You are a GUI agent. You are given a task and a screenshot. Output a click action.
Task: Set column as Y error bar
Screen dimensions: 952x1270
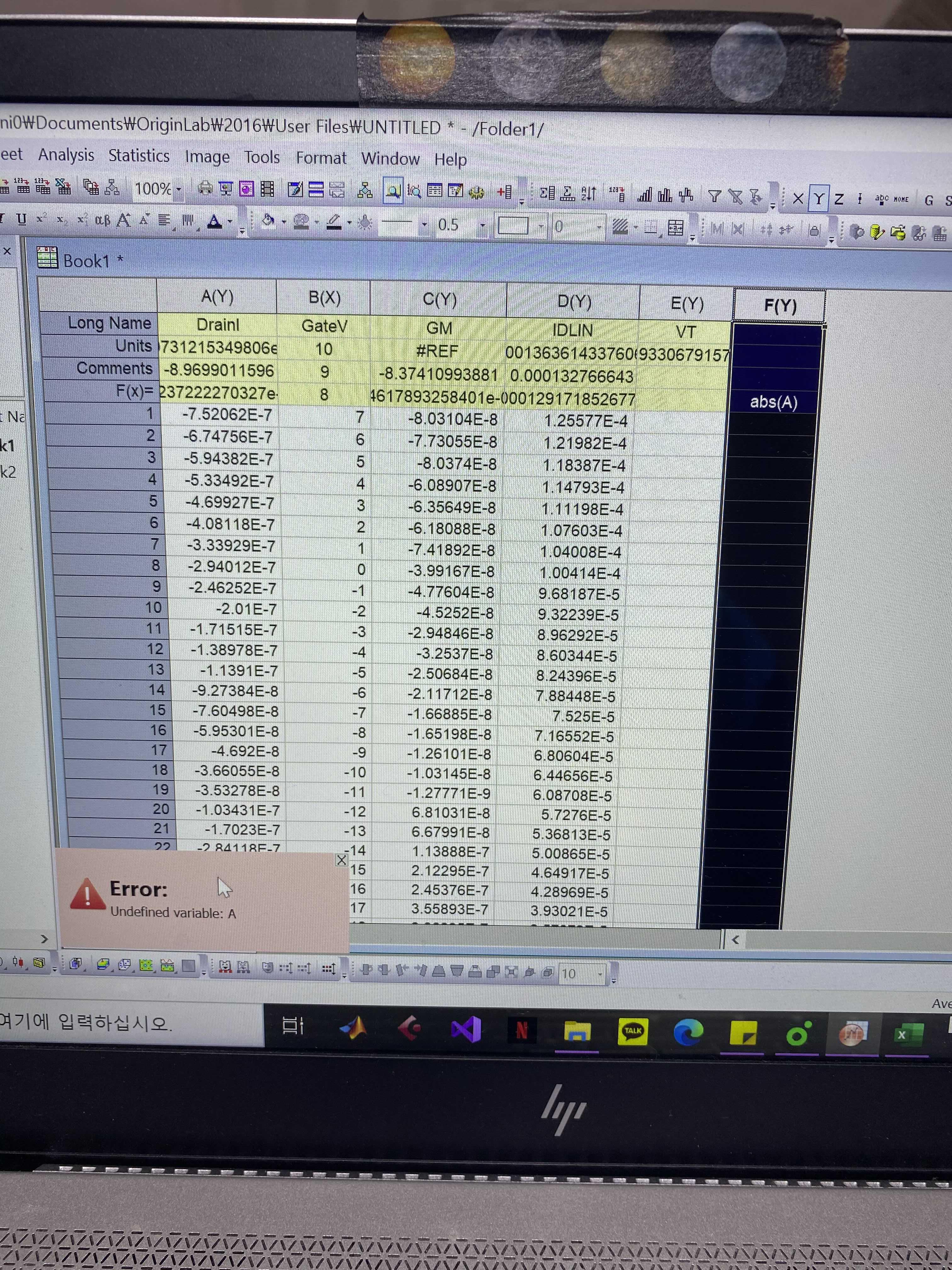[x=860, y=199]
